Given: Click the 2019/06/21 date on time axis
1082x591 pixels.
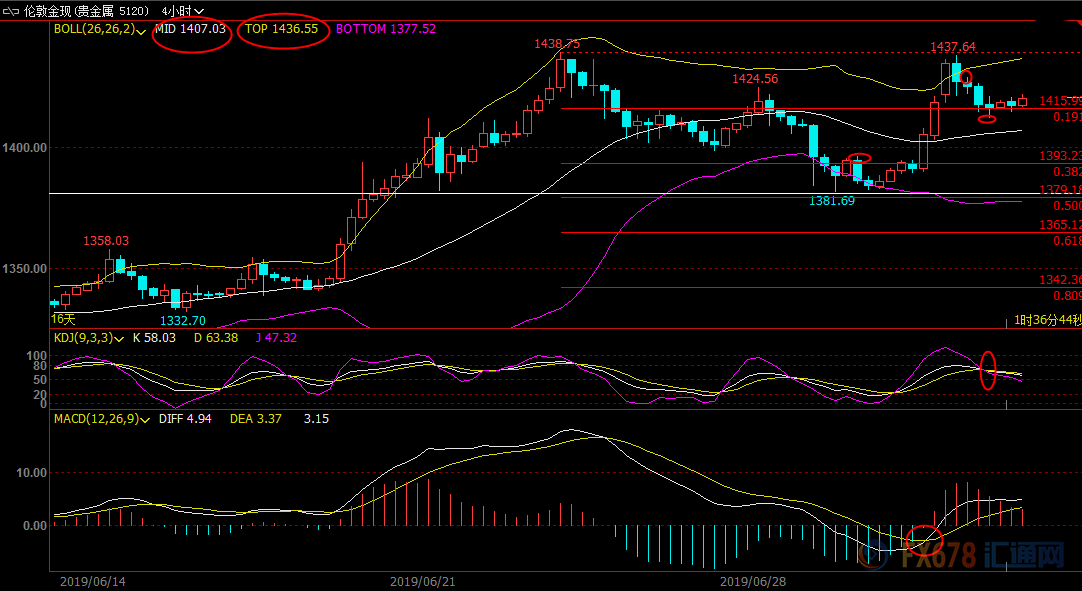Looking at the screenshot, I should tap(422, 581).
